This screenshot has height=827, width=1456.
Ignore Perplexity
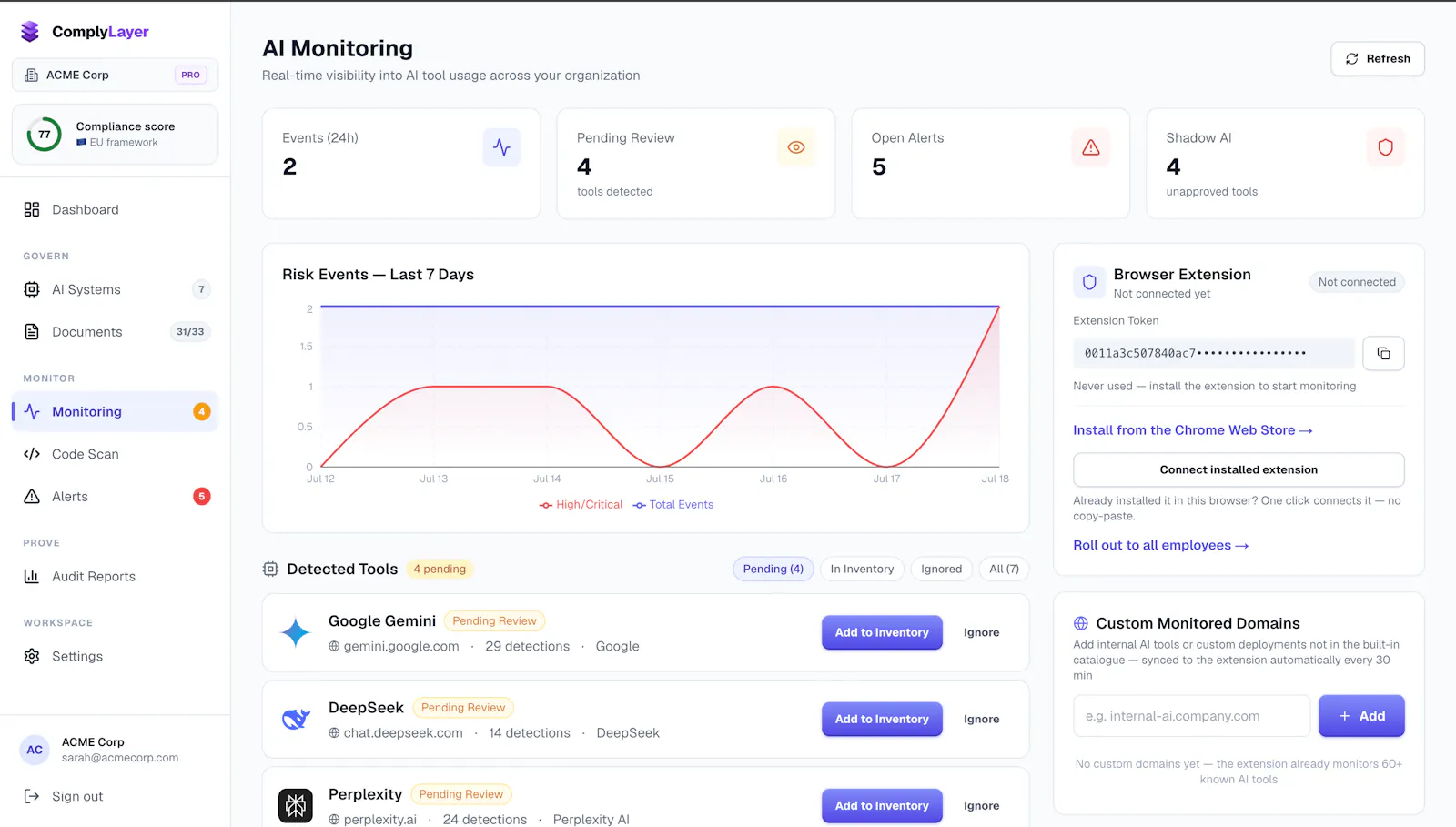click(x=981, y=805)
